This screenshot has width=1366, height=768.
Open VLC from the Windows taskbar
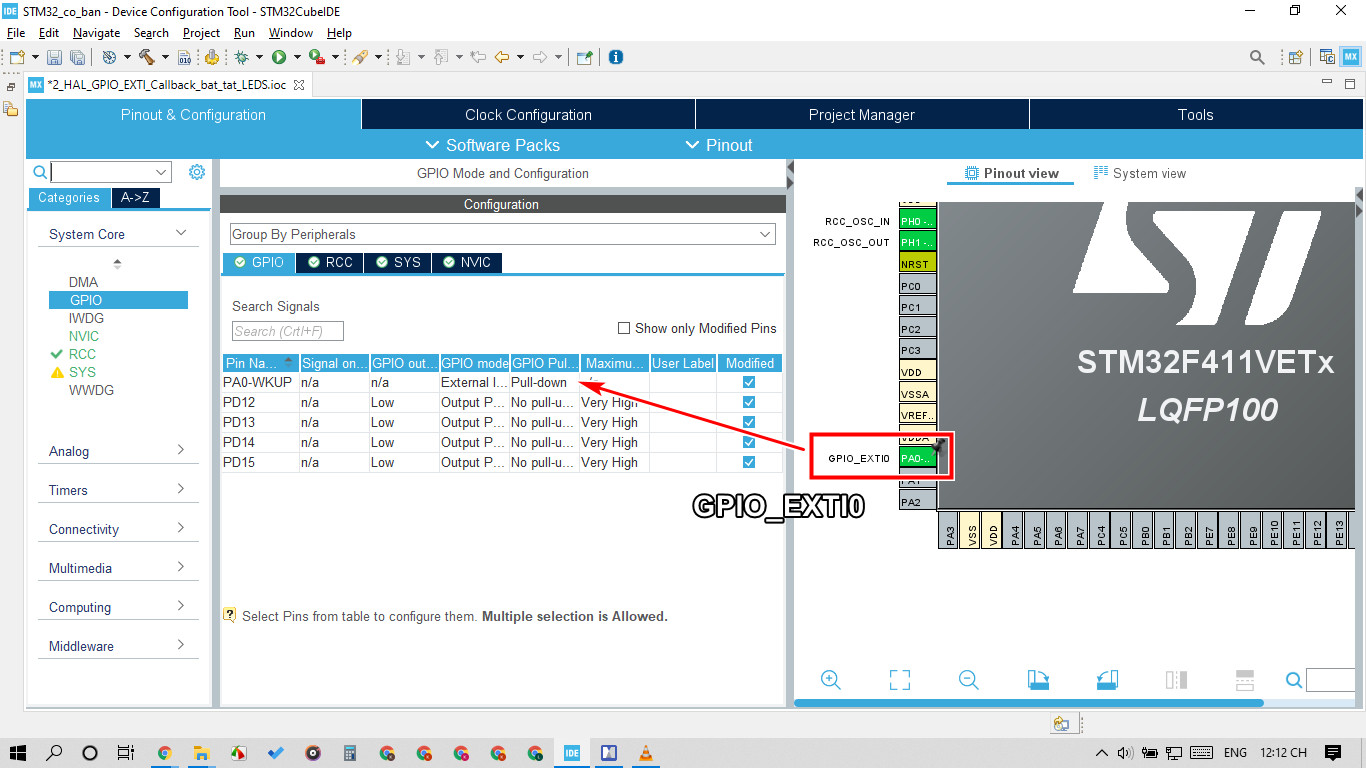(646, 753)
